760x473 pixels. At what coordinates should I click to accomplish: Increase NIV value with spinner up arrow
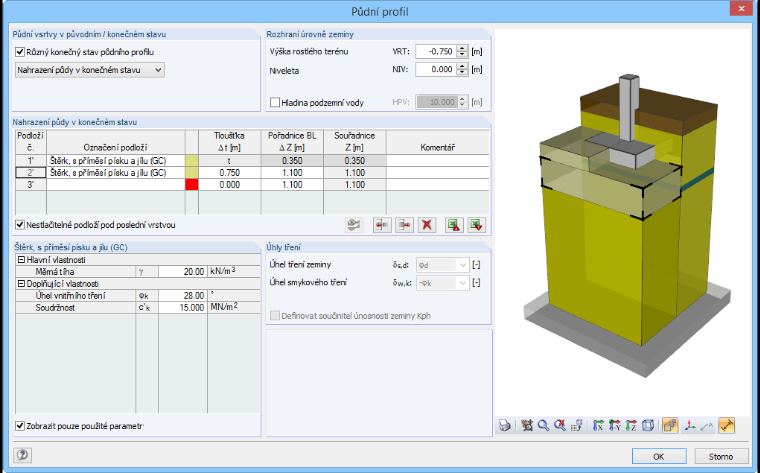point(462,66)
